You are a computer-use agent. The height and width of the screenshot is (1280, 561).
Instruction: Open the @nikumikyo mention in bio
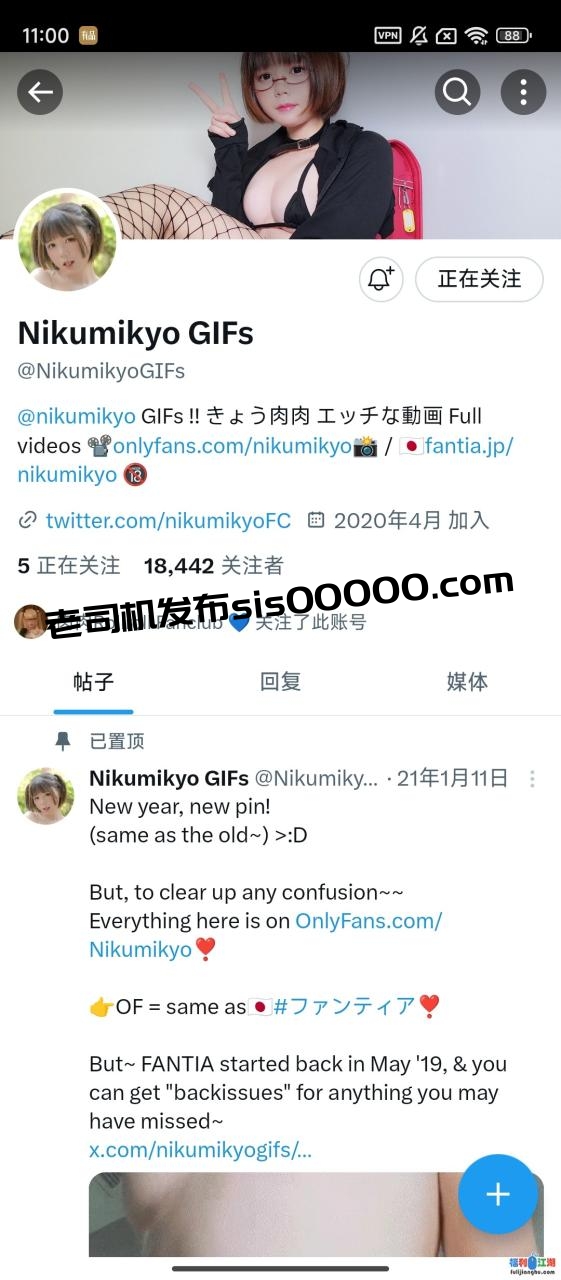pyautogui.click(x=76, y=416)
